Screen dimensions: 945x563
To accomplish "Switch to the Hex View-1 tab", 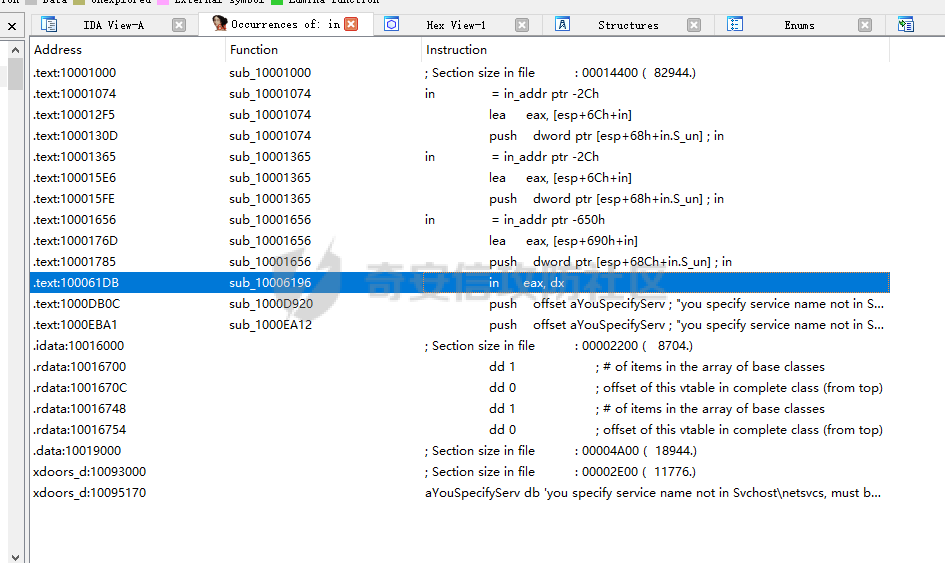I will (456, 25).
